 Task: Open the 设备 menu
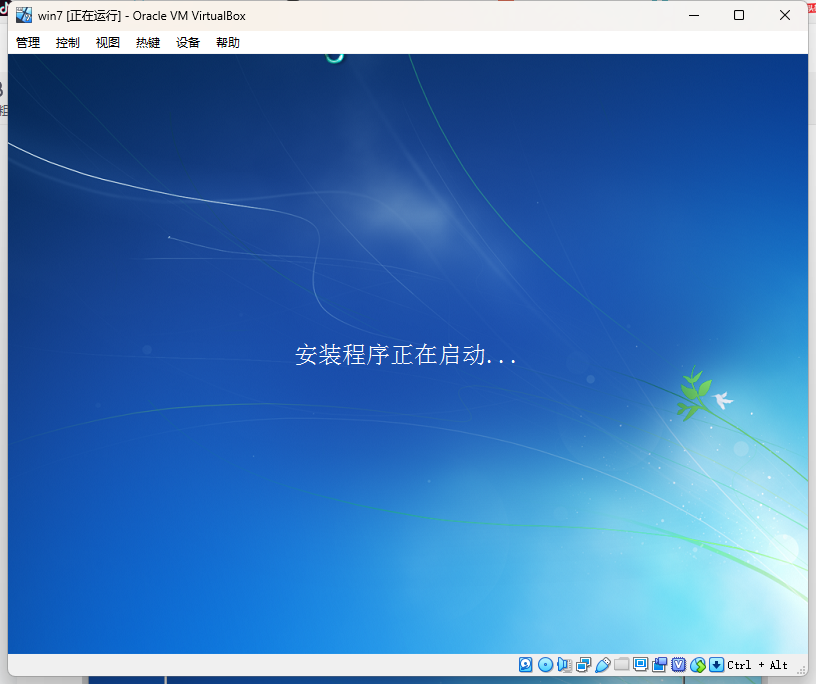coord(187,42)
